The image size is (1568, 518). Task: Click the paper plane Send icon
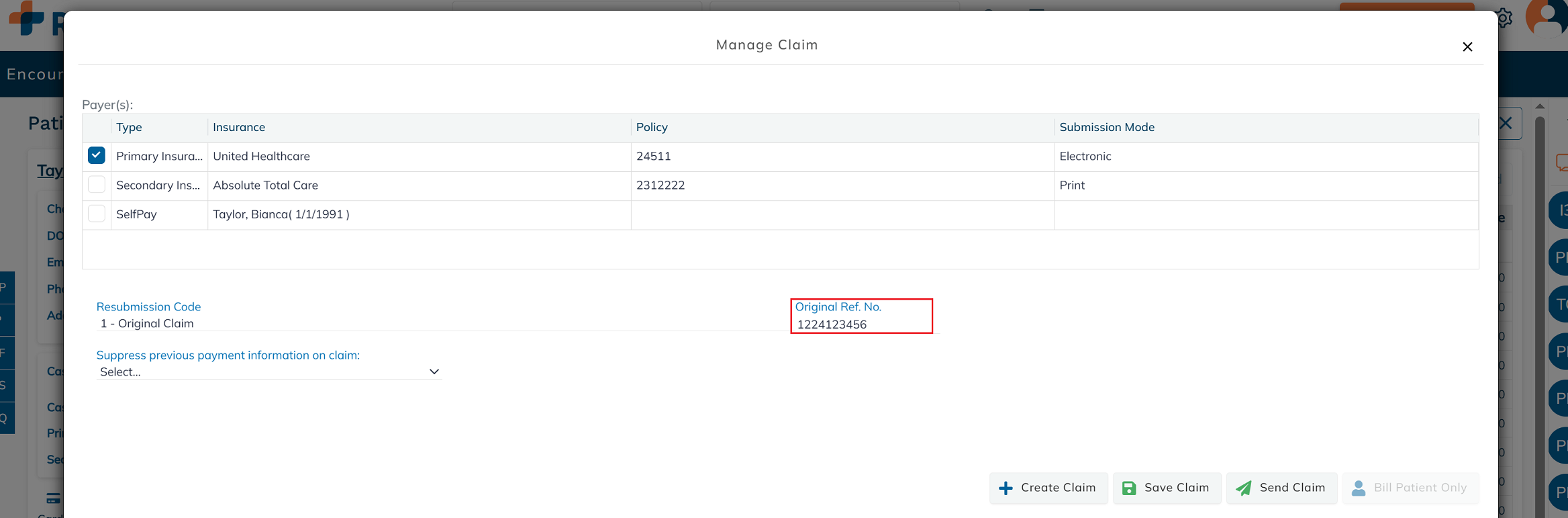tap(1244, 488)
